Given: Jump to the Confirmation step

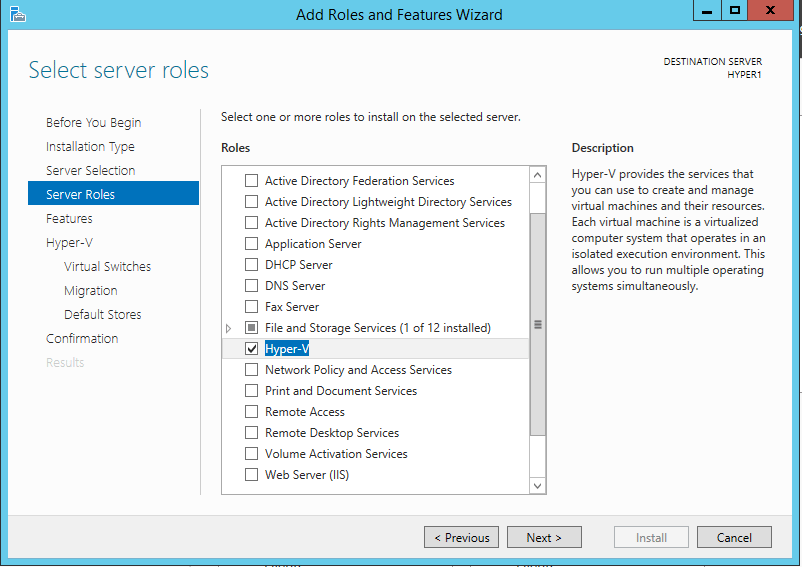Looking at the screenshot, I should point(82,338).
